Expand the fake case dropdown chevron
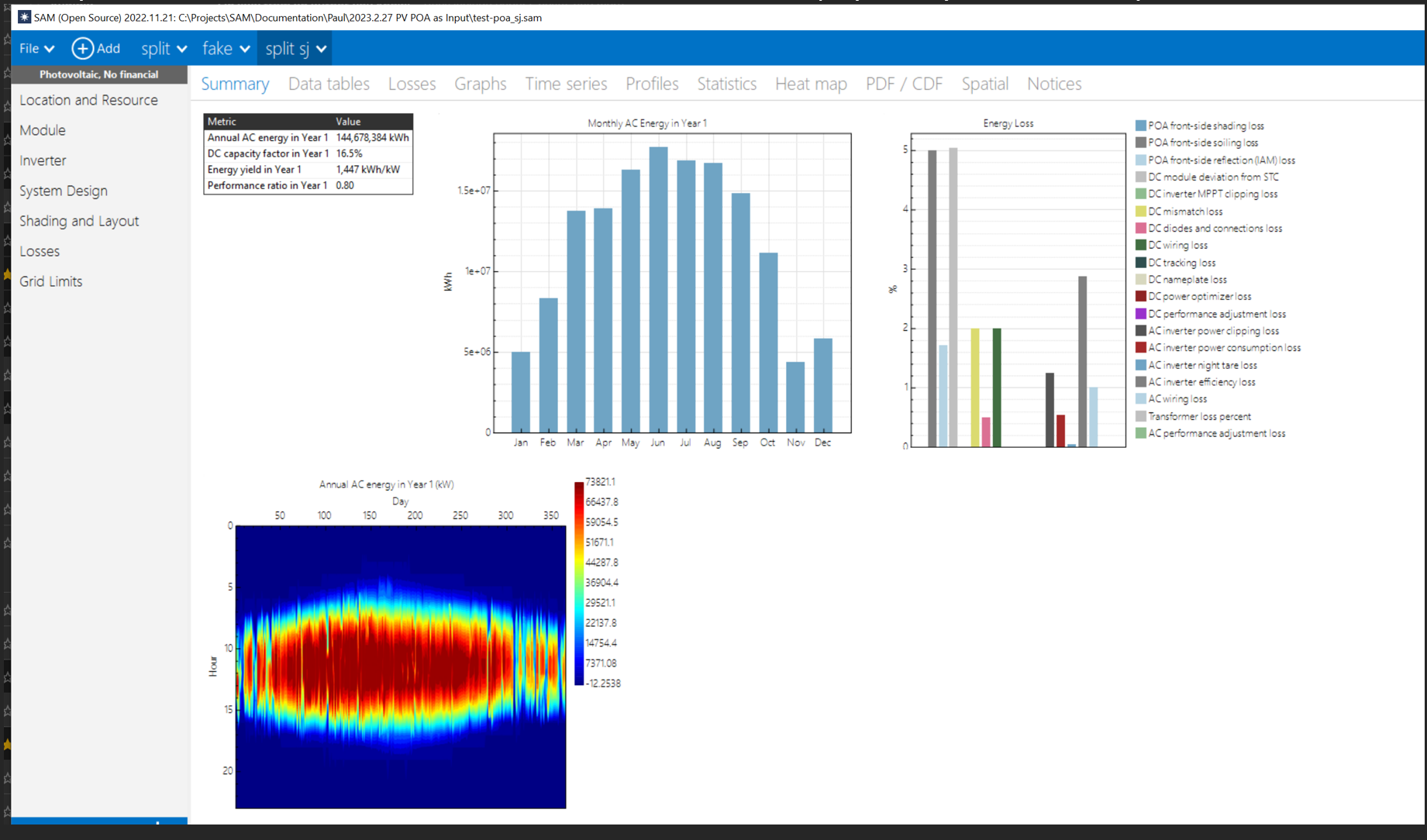This screenshot has height=840, width=1427. 246,49
